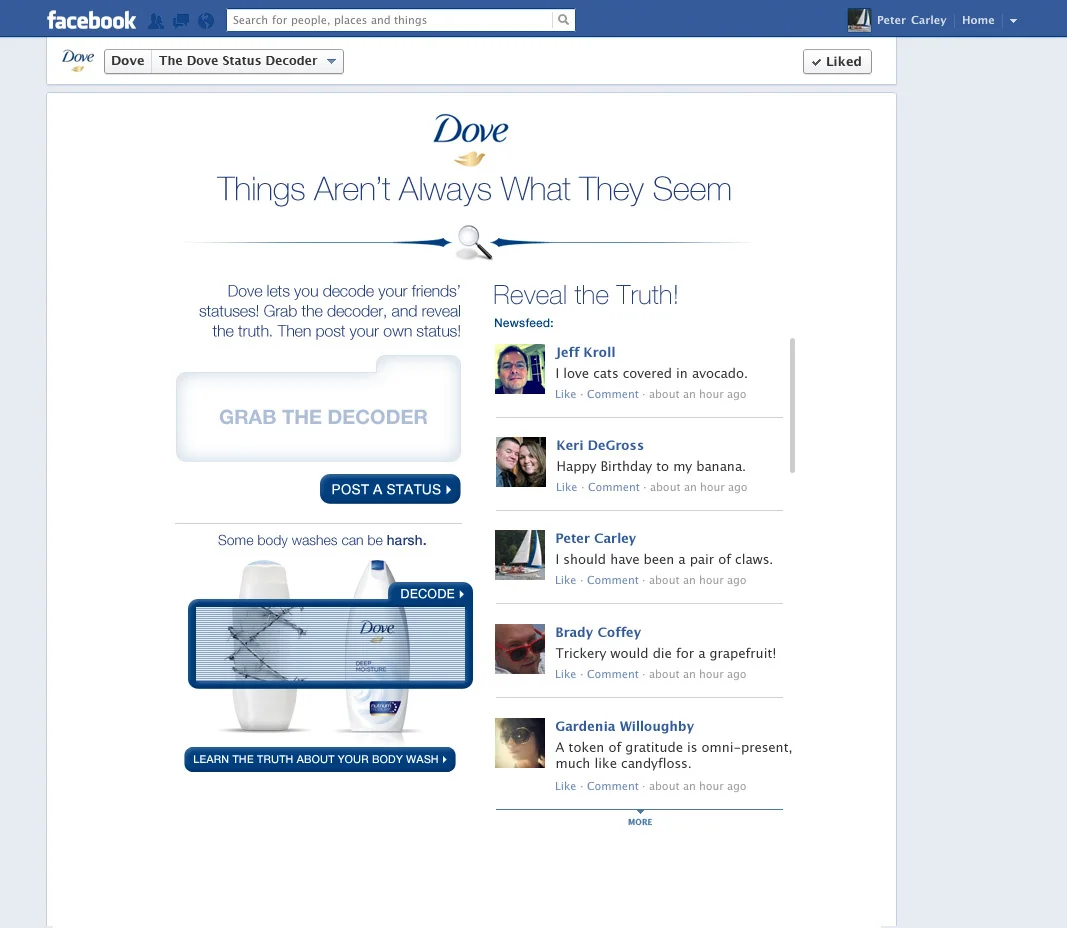Expand MORE newsfeed statuses
The width and height of the screenshot is (1067, 928).
coord(640,821)
